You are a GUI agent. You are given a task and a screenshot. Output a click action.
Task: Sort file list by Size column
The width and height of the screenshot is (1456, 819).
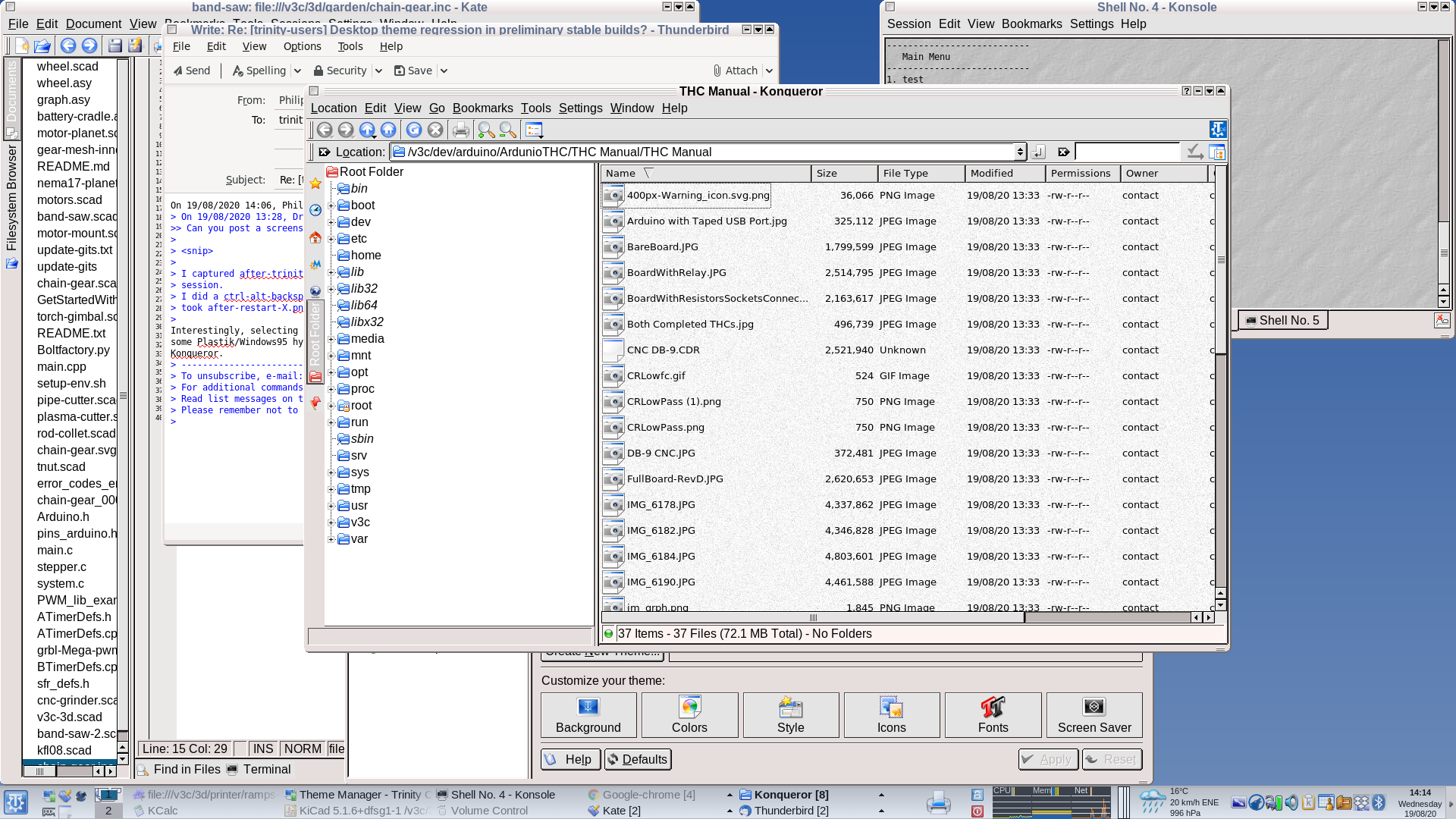[844, 173]
